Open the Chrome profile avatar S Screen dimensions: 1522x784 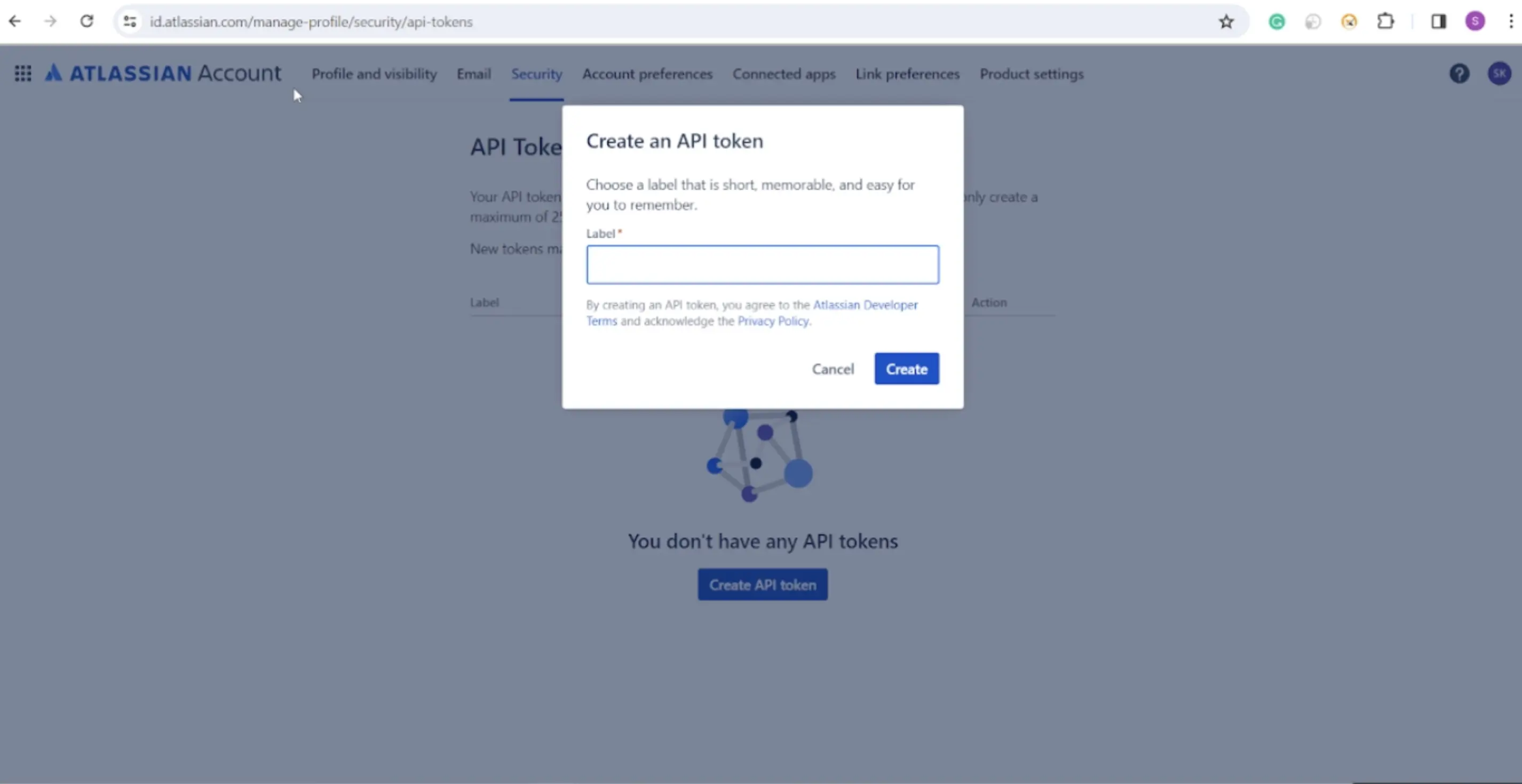(x=1476, y=22)
